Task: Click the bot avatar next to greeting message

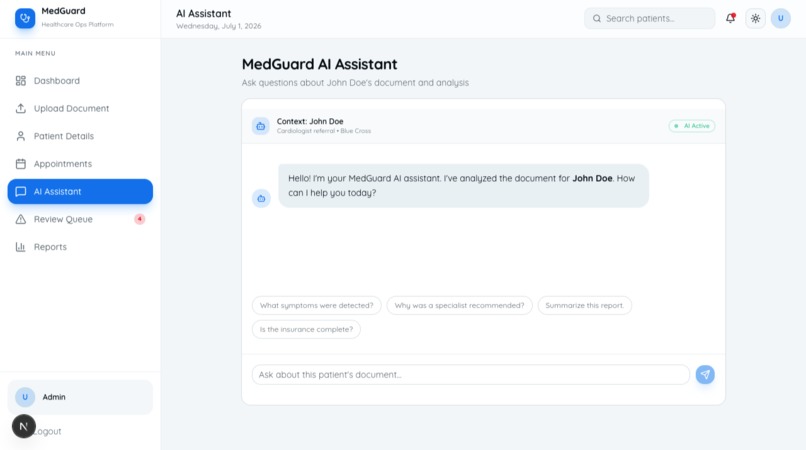Action: [x=261, y=199]
